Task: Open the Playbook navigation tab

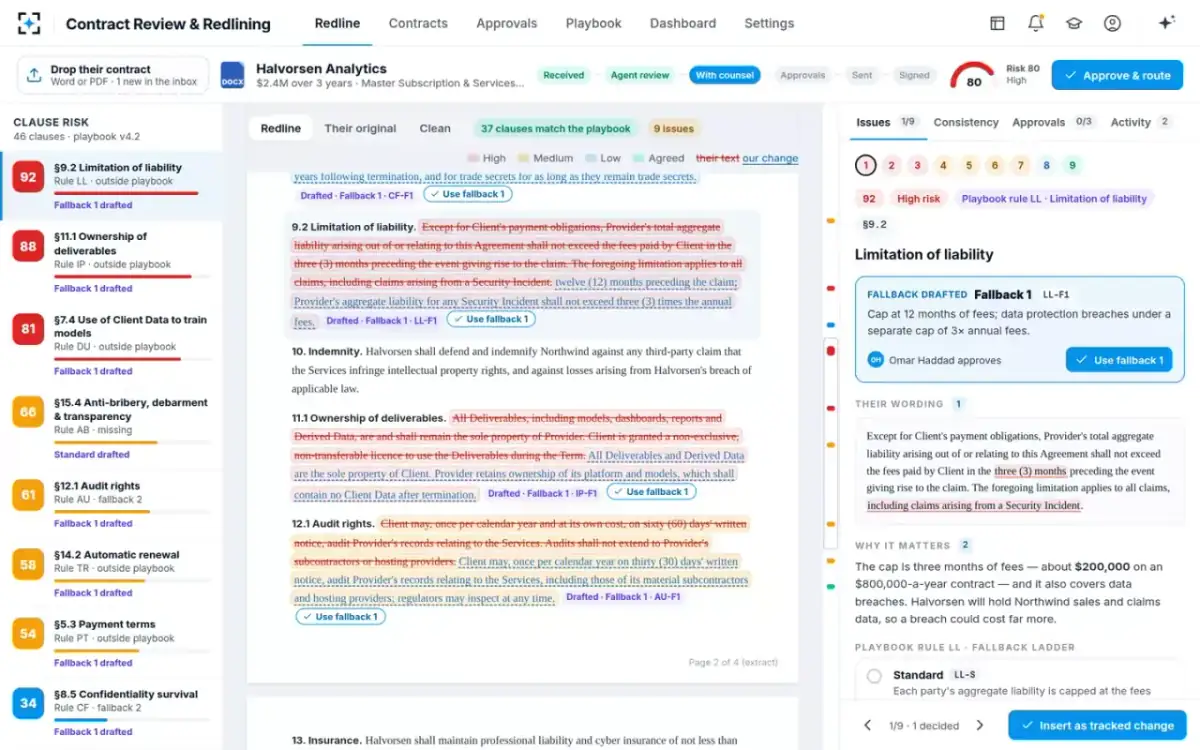Action: click(593, 23)
